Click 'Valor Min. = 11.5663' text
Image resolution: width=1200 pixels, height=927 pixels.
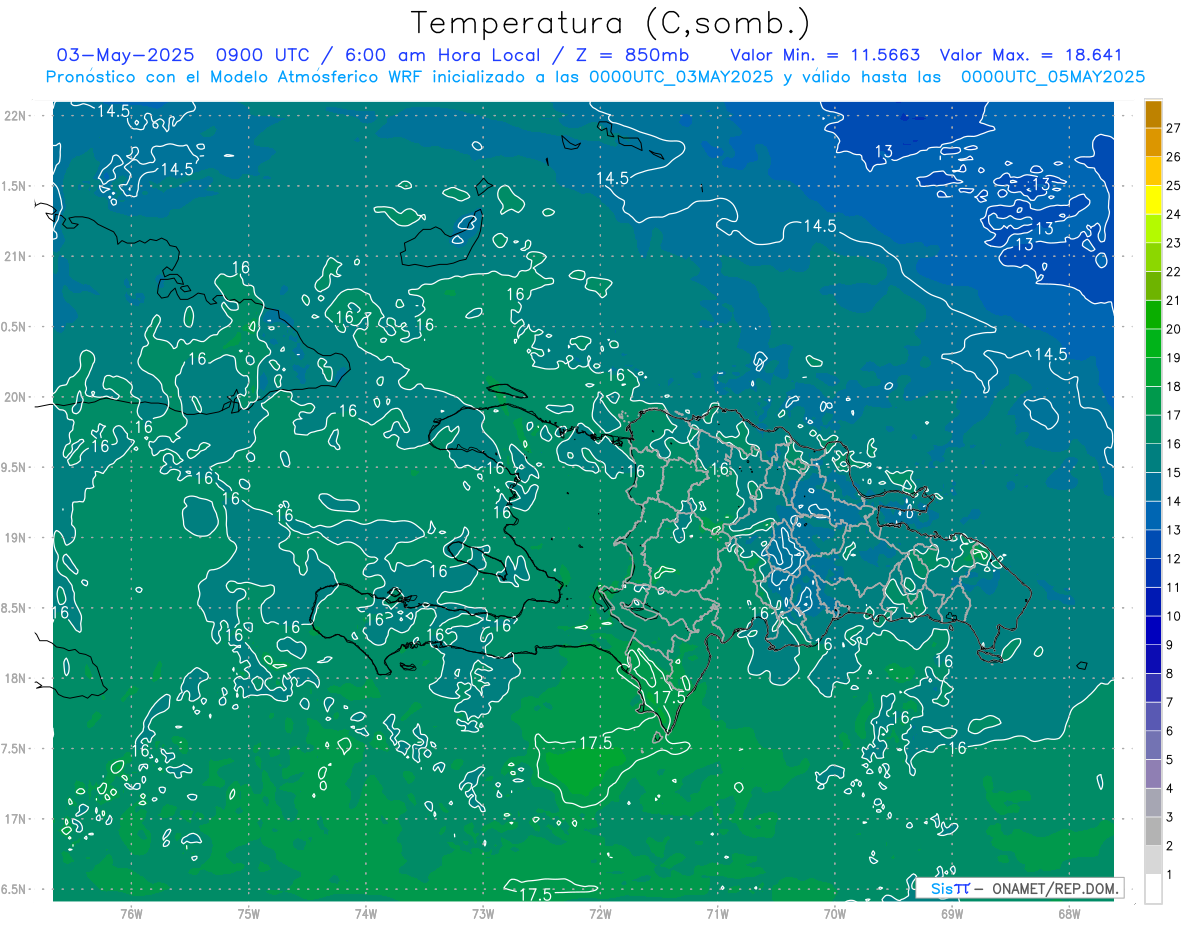tap(825, 55)
